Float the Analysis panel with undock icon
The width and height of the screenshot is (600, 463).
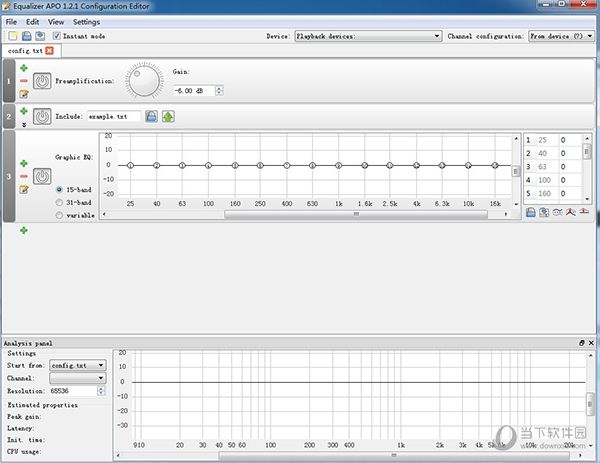point(582,343)
